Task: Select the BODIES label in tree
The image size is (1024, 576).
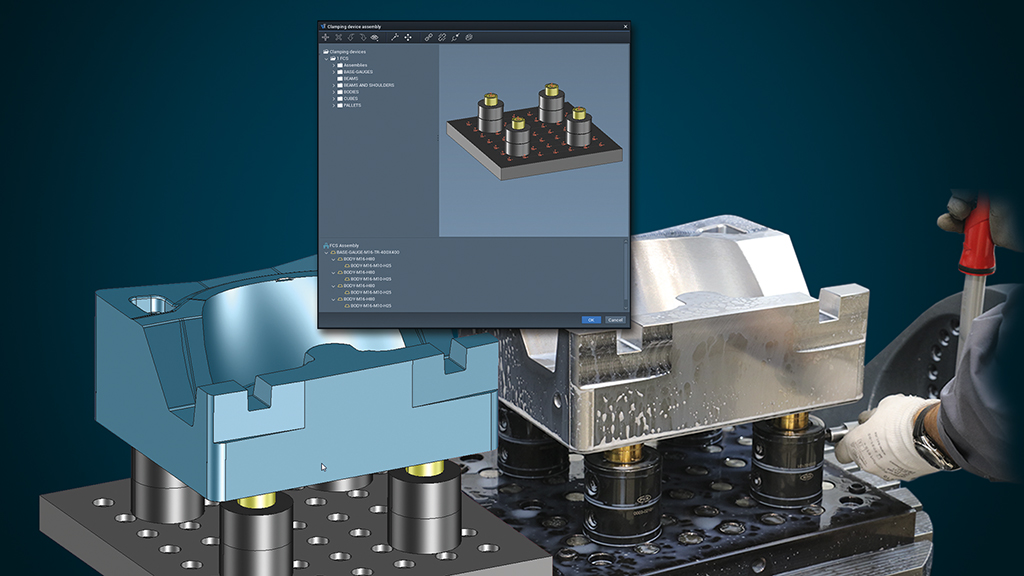Action: (351, 92)
